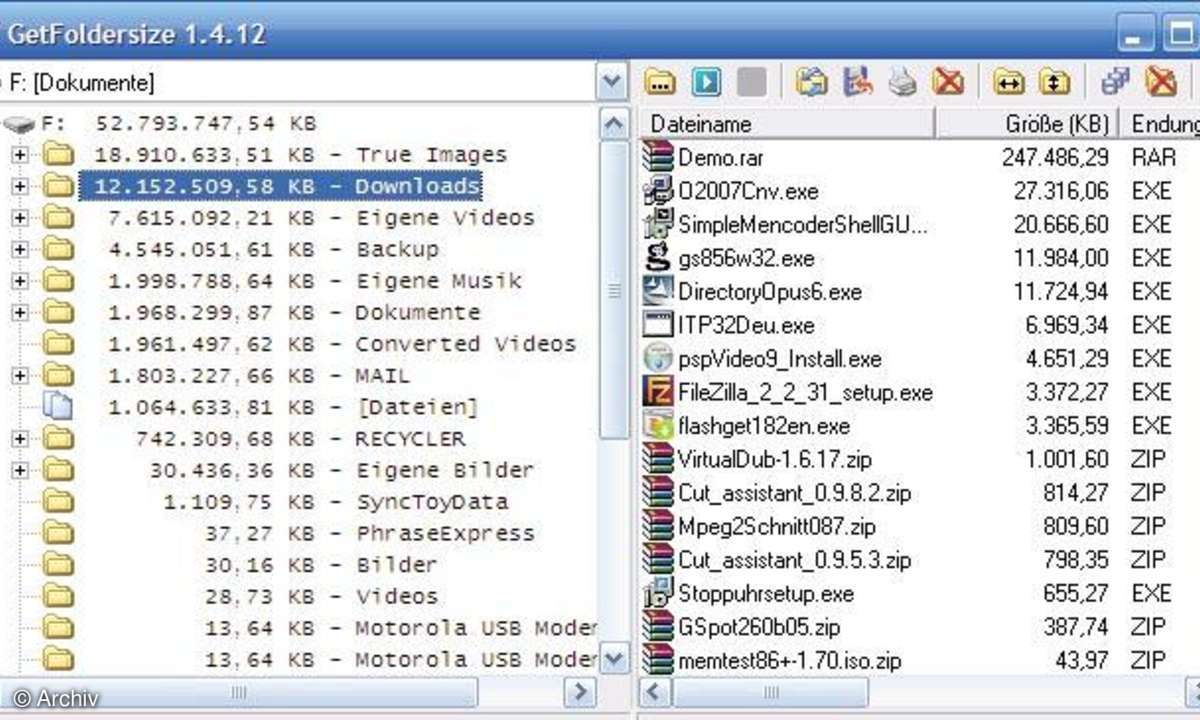1200x720 pixels.
Task: Click the gray stop scan icon
Action: (751, 82)
